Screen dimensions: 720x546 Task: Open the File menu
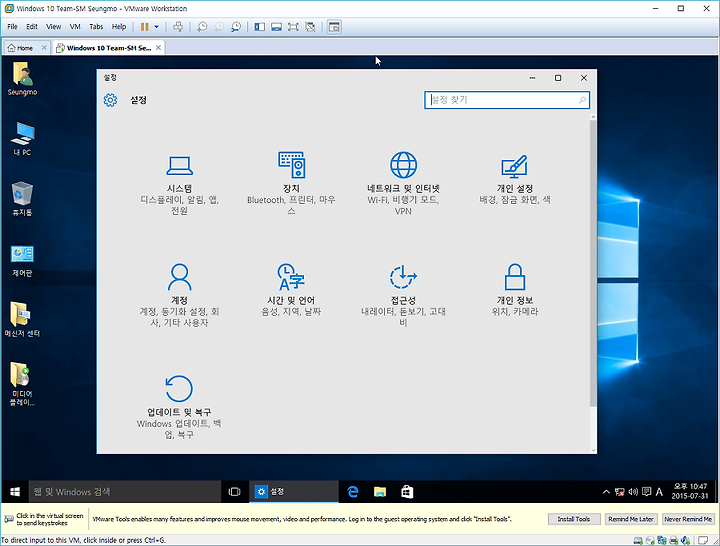click(12, 27)
